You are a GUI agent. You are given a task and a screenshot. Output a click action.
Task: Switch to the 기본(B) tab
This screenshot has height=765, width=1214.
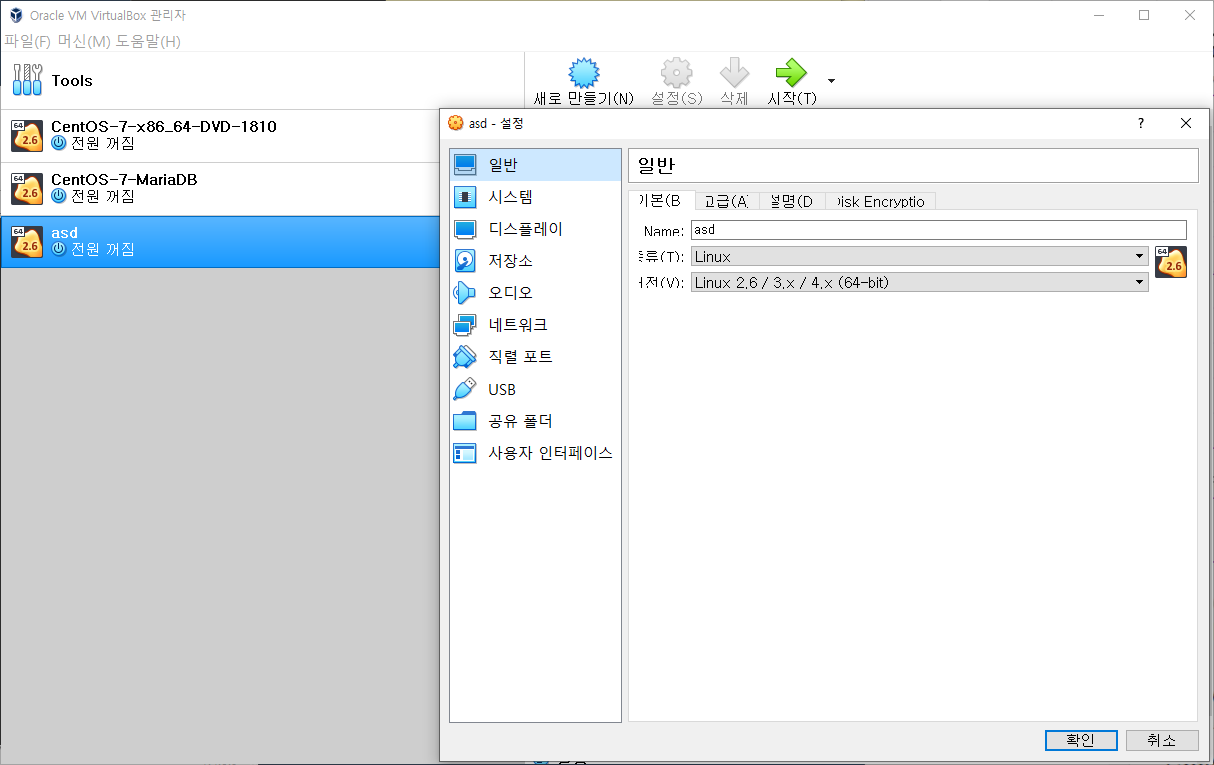(x=660, y=200)
